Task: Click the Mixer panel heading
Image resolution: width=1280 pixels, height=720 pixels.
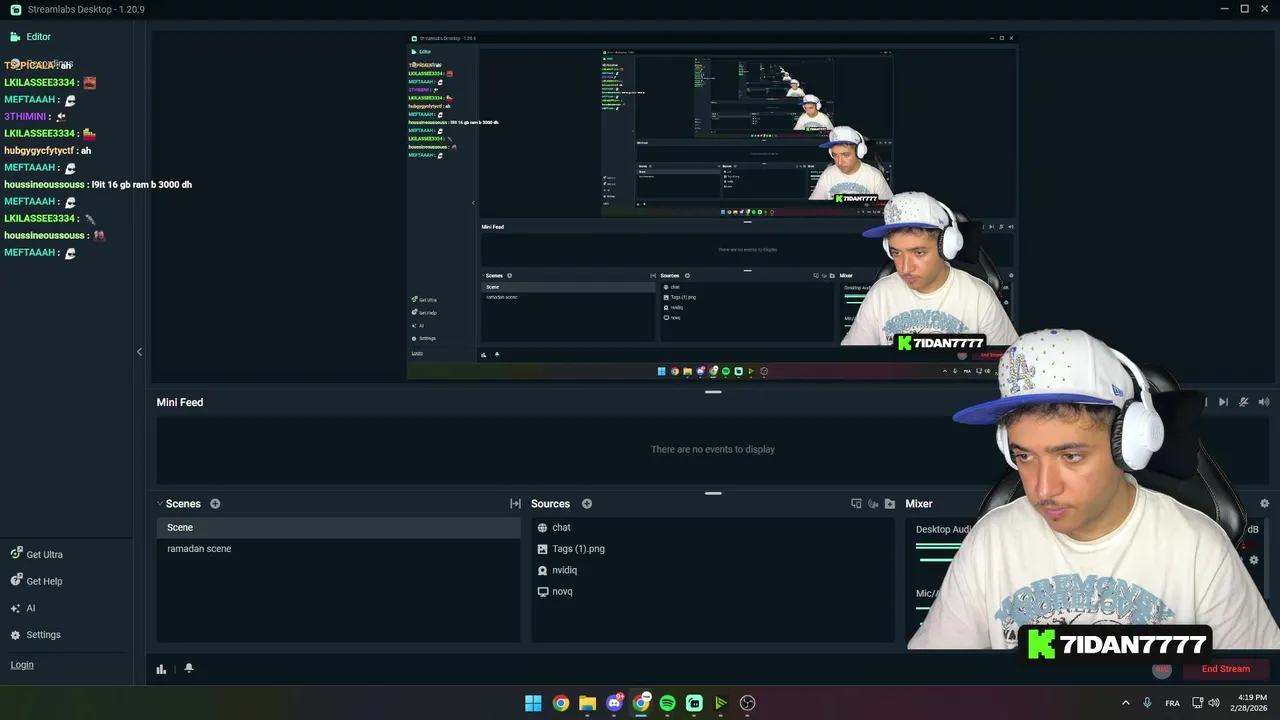Action: (919, 504)
